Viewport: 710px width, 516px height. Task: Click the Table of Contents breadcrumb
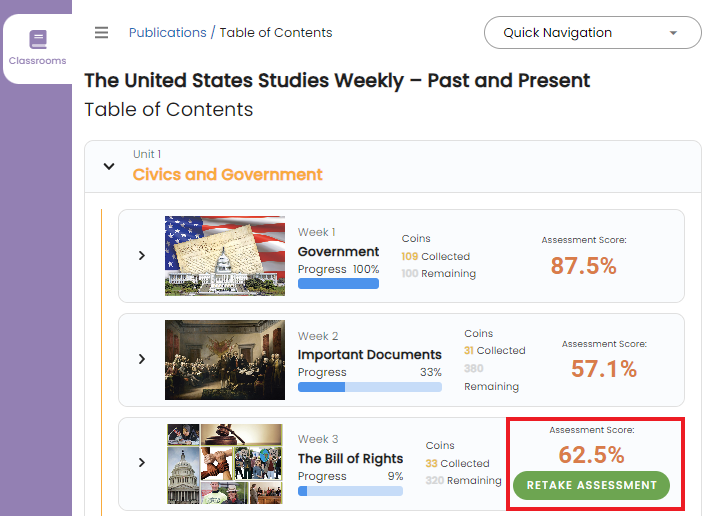pyautogui.click(x=276, y=32)
